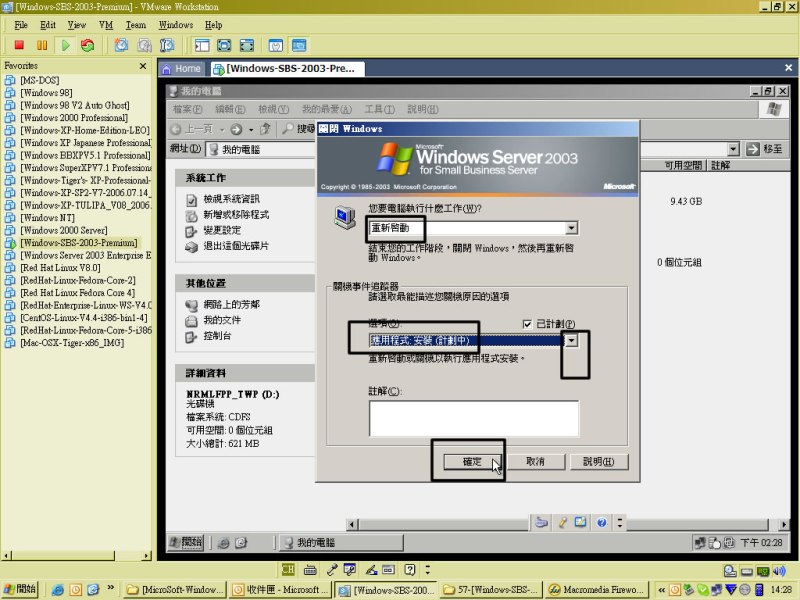The height and width of the screenshot is (600, 800).
Task: Open the VMware Edit menu
Action: pyautogui.click(x=48, y=25)
